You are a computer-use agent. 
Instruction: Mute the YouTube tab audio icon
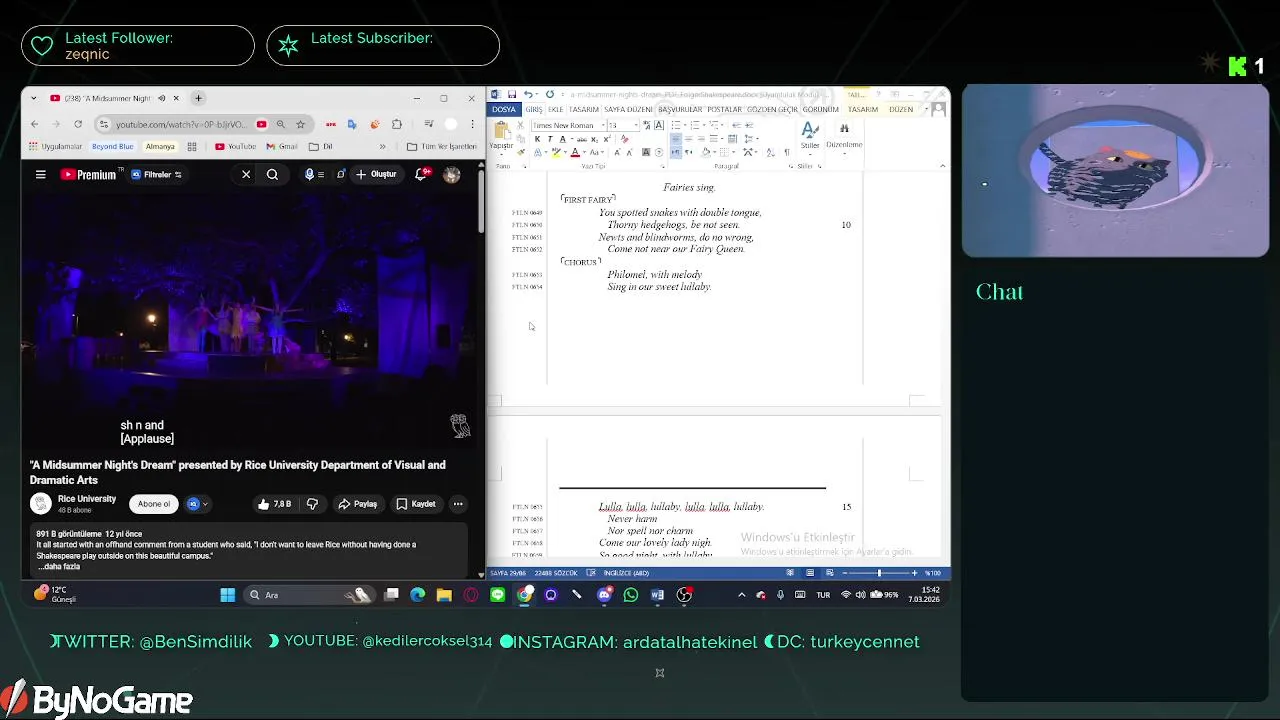tap(162, 98)
